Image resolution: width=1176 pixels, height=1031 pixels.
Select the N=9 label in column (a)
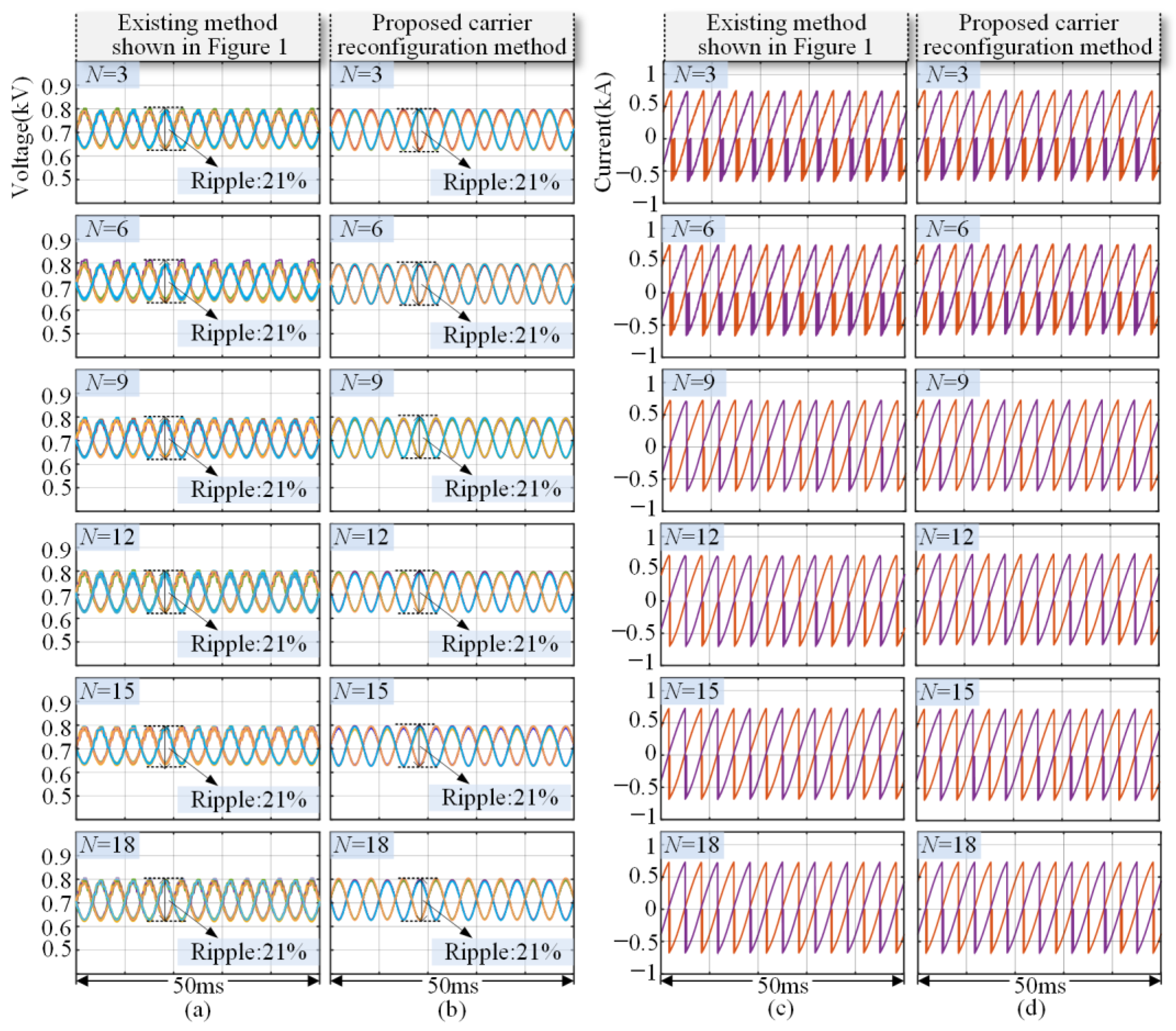coord(107,383)
